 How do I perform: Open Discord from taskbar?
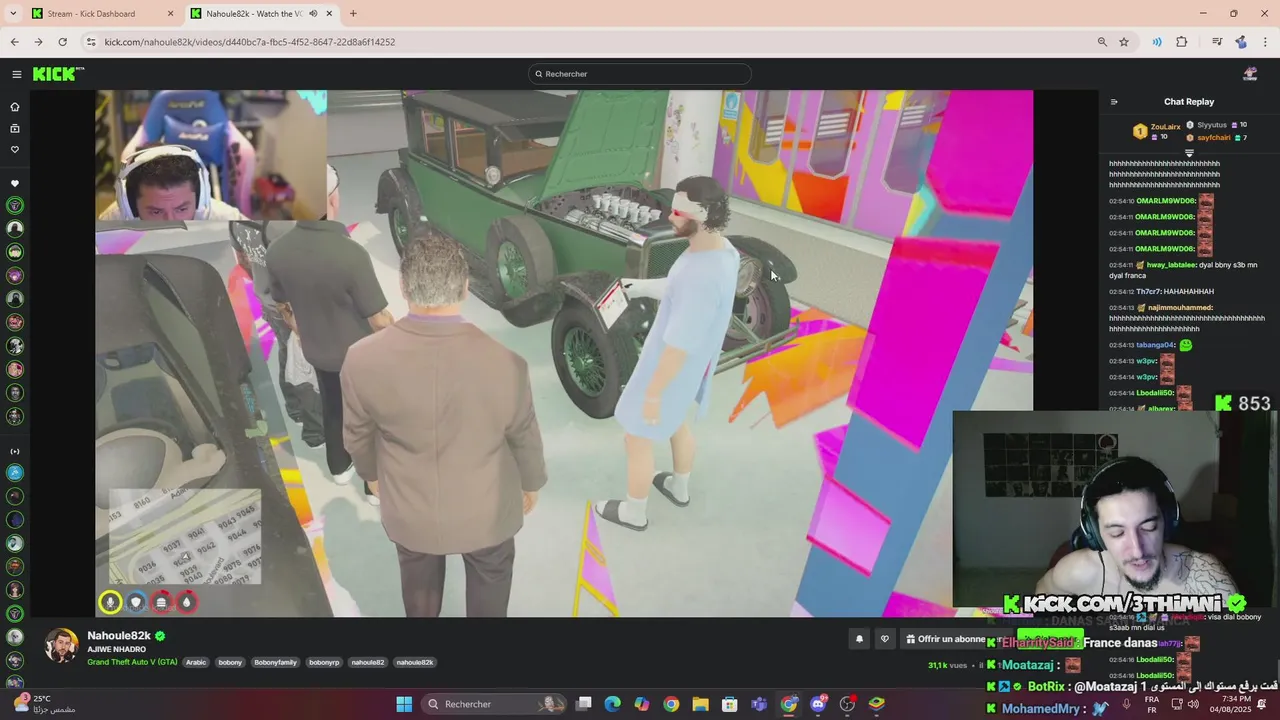tap(818, 704)
